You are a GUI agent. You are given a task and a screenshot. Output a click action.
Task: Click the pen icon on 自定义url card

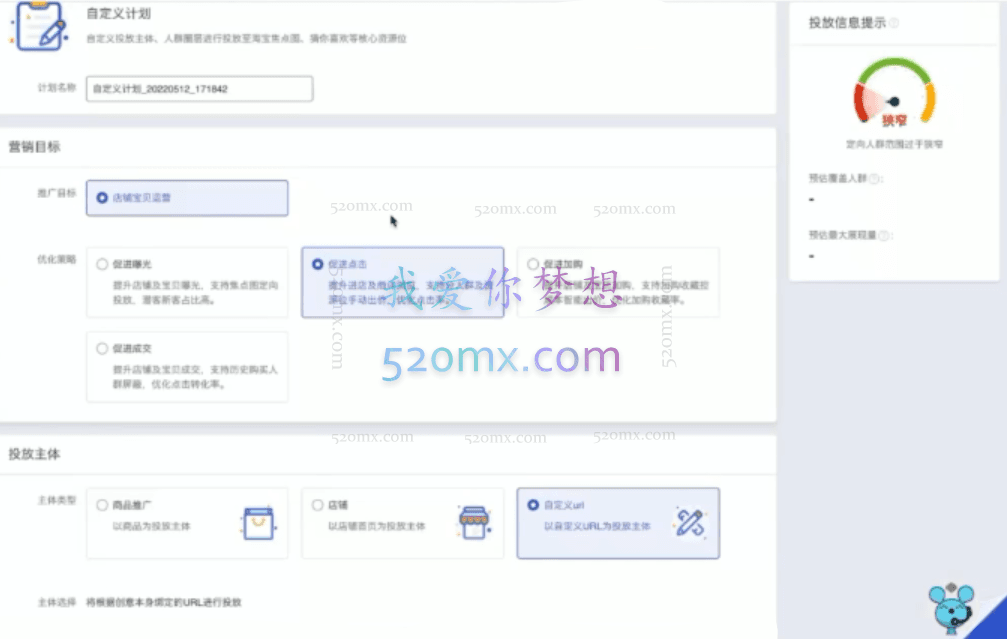(x=690, y=521)
